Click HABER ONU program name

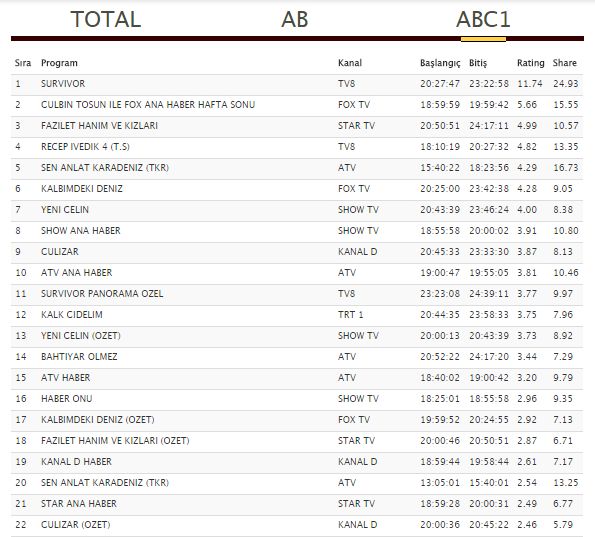67,399
